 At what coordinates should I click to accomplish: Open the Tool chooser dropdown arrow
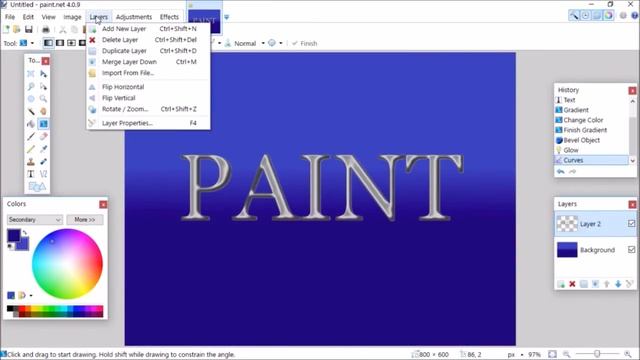[32, 43]
